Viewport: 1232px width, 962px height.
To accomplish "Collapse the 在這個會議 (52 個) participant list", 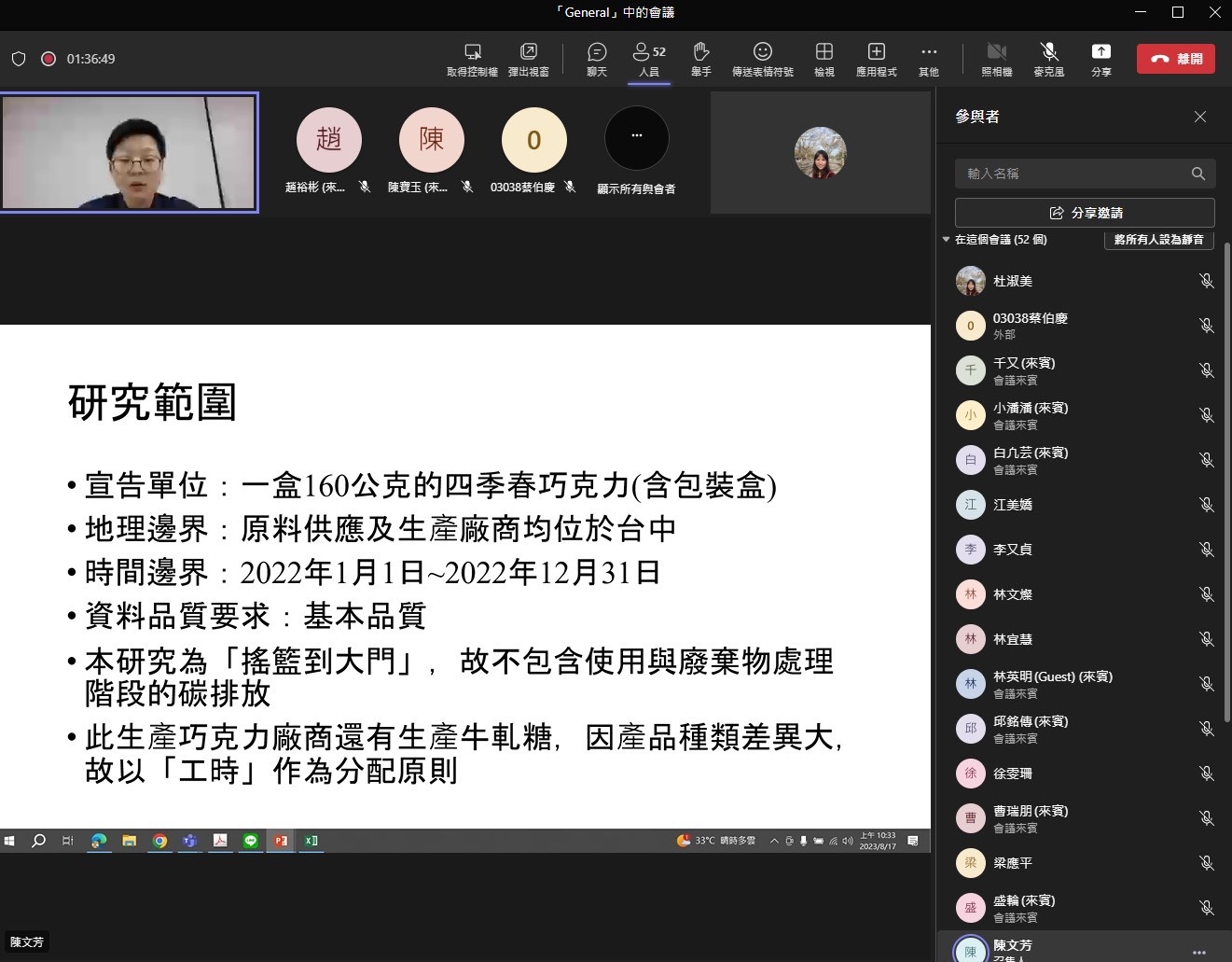I will [947, 240].
